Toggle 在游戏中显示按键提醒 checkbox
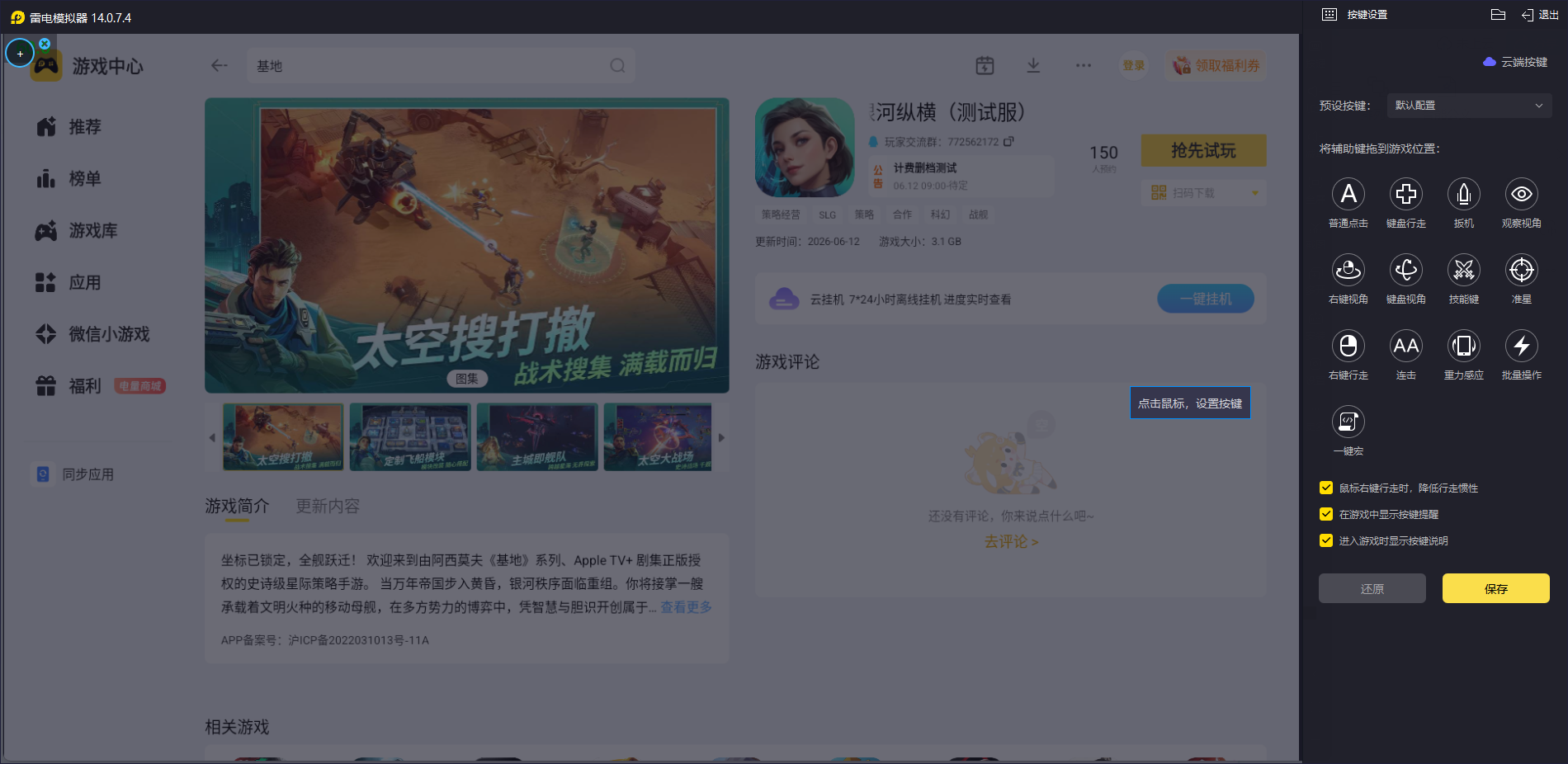This screenshot has height=764, width=1568. 1326,515
